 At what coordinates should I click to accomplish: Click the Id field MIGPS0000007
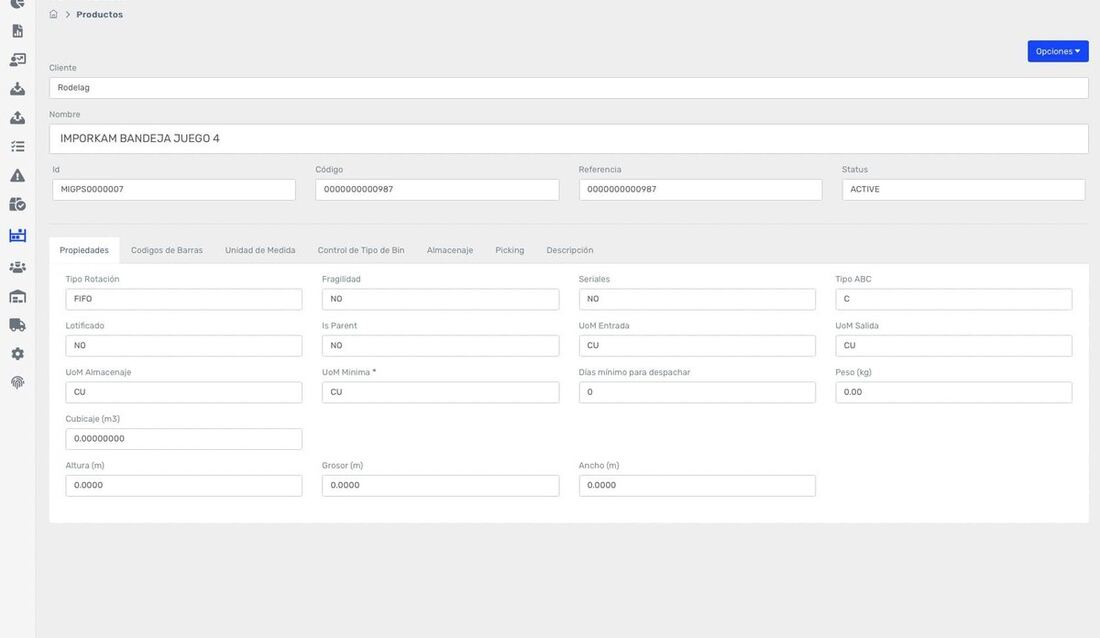click(174, 190)
